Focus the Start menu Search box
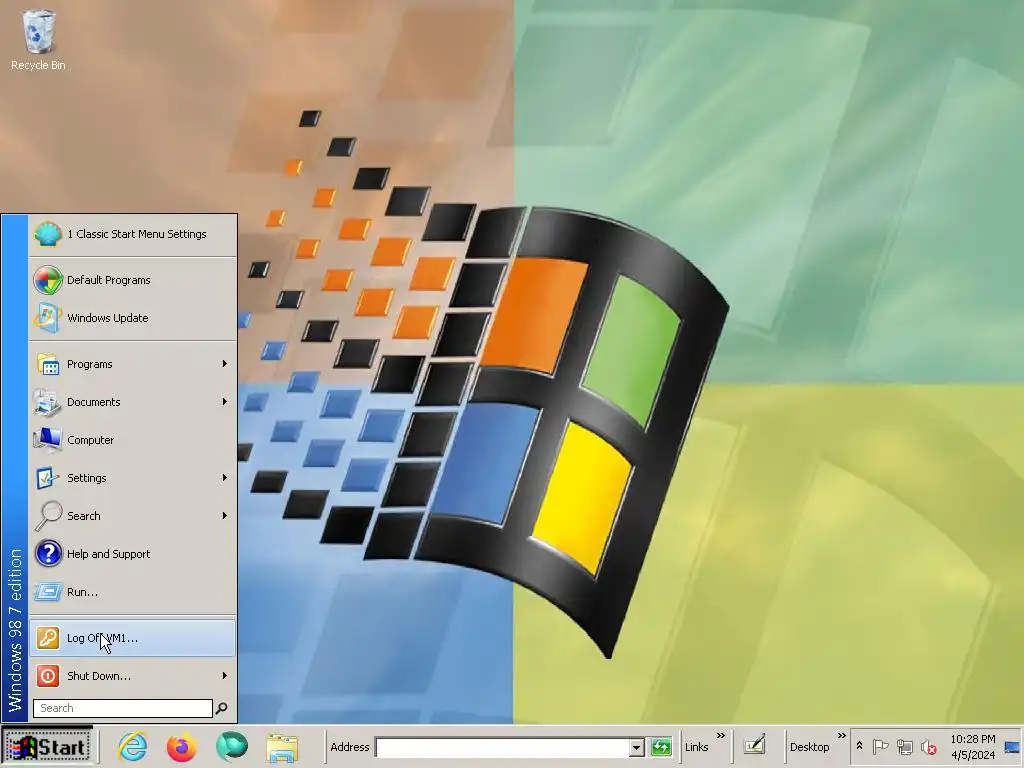 (123, 708)
